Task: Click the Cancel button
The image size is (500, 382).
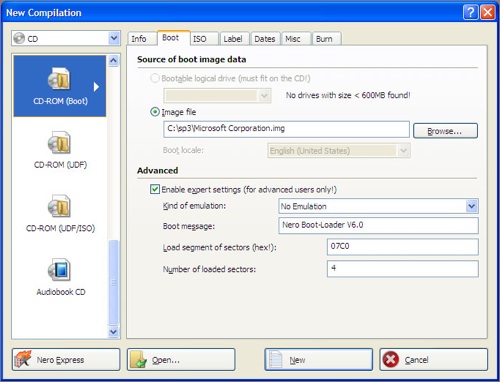Action: (x=434, y=360)
